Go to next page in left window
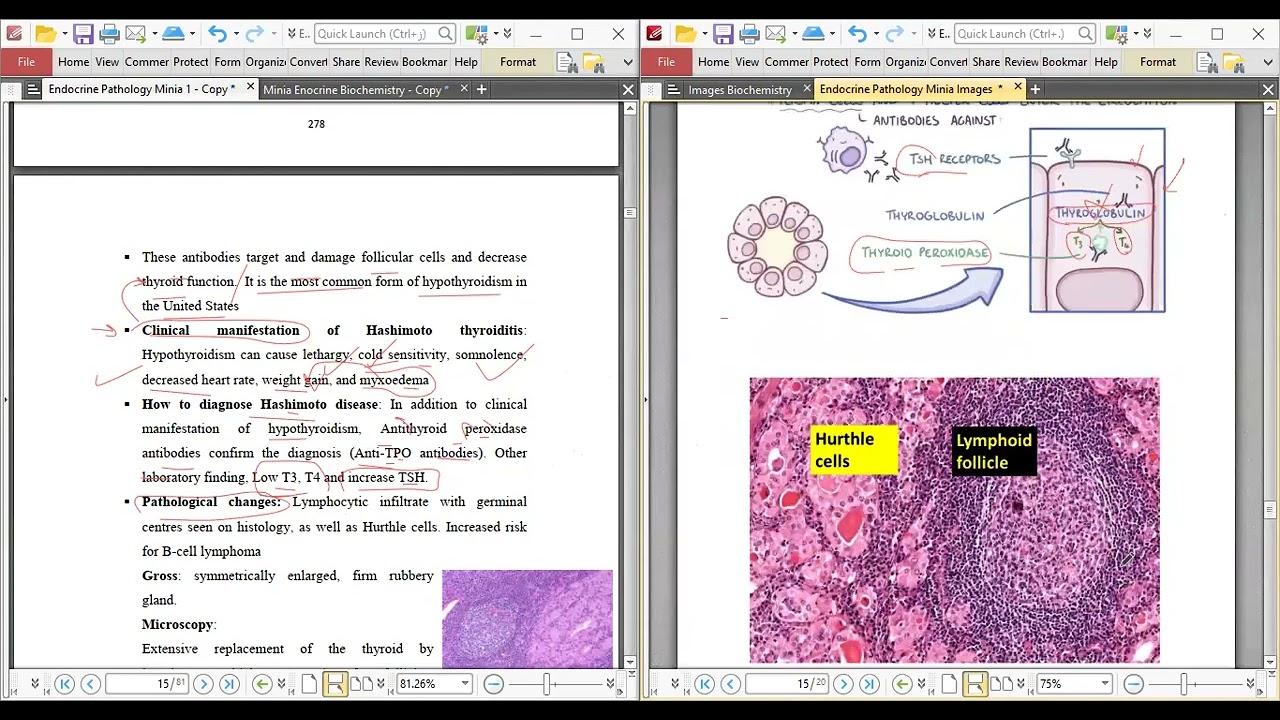Screen dimensions: 1280x720 [203, 684]
